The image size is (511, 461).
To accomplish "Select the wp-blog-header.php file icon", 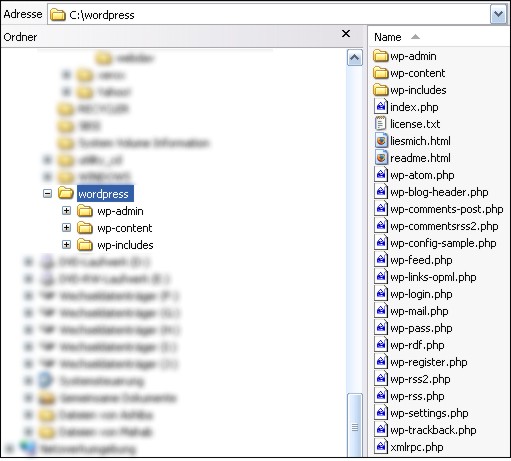I will (x=381, y=192).
